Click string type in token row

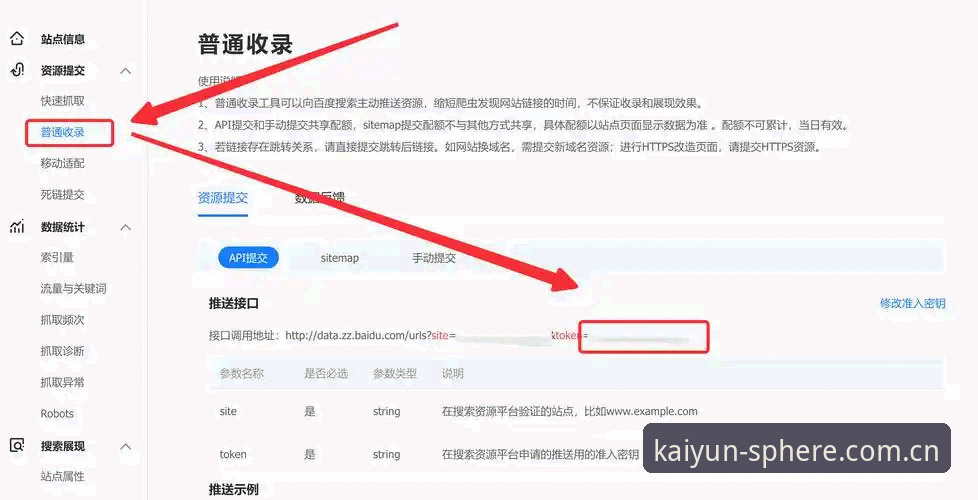coord(387,454)
